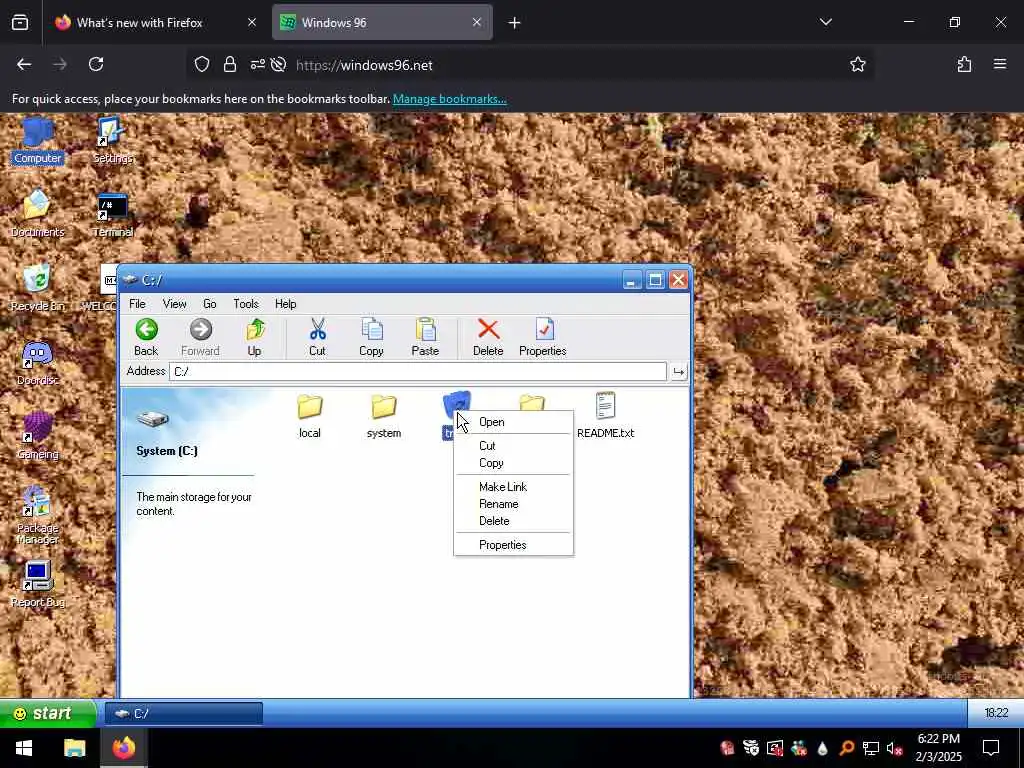1024x768 pixels.
Task: Open Firefox View at top left
Action: [x=20, y=22]
